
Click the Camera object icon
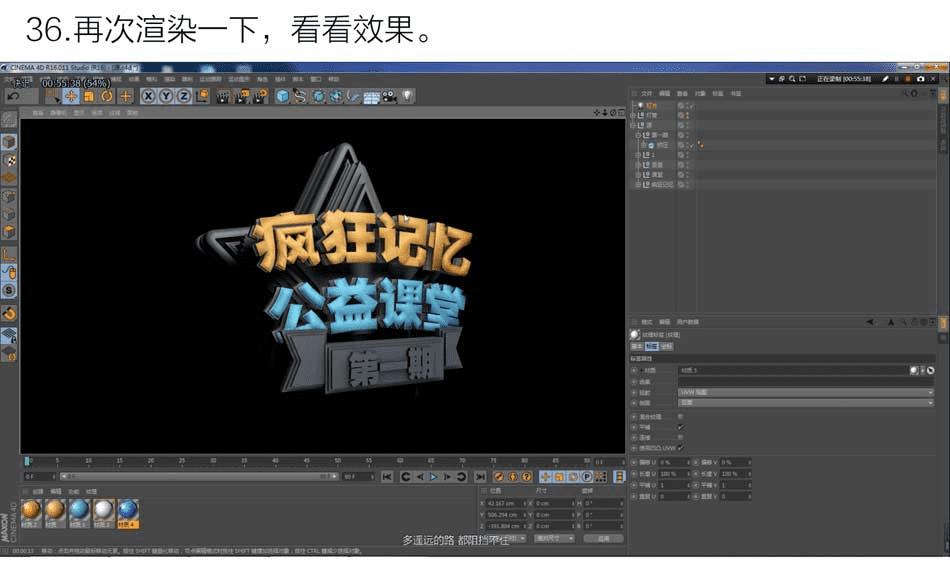(389, 96)
